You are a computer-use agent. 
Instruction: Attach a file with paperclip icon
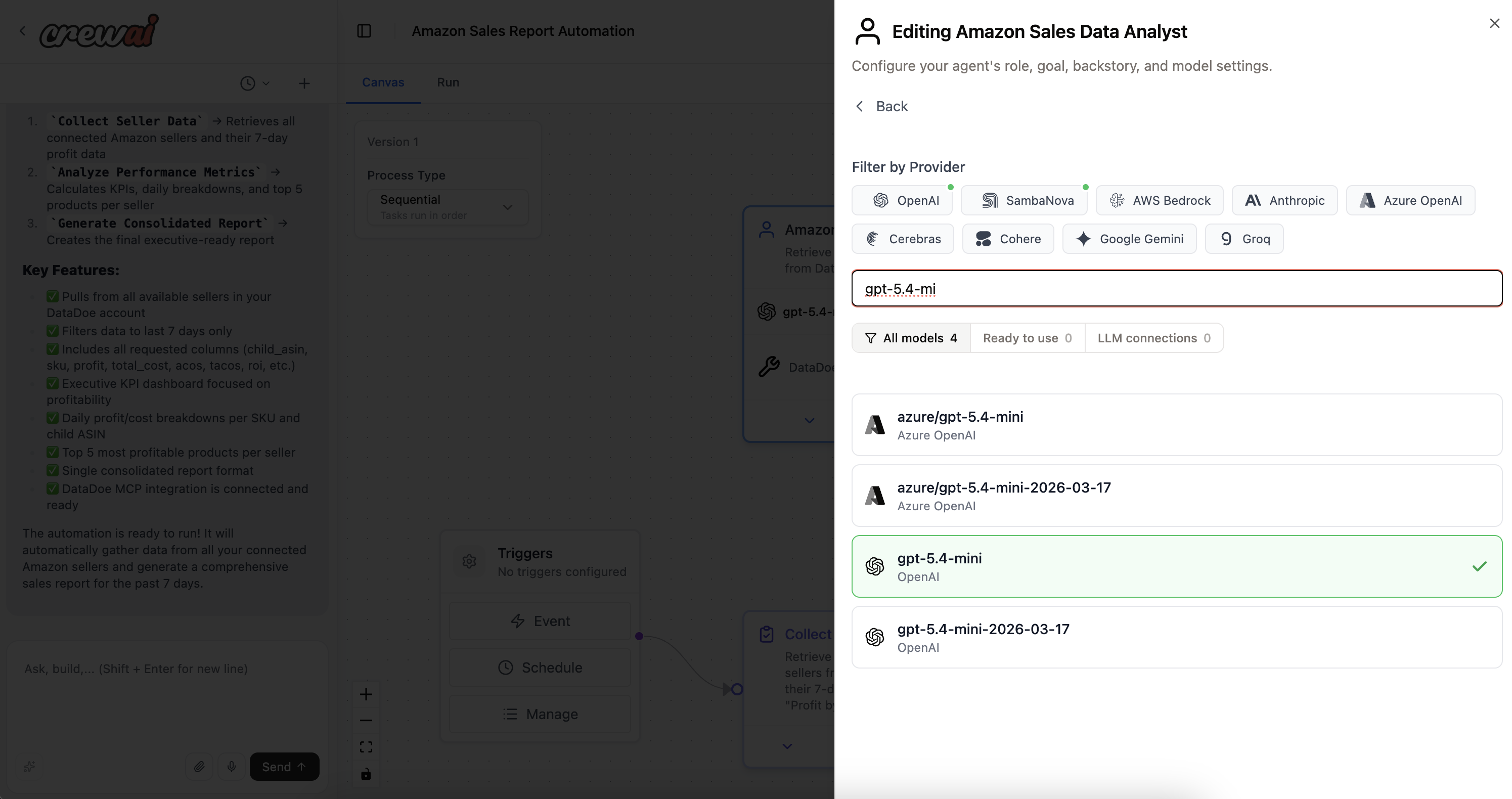200,767
